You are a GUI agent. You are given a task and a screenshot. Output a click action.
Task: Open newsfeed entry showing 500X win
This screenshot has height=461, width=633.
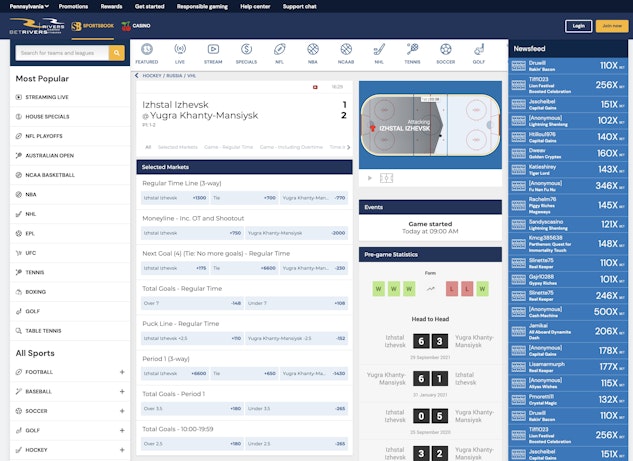[x=568, y=312]
